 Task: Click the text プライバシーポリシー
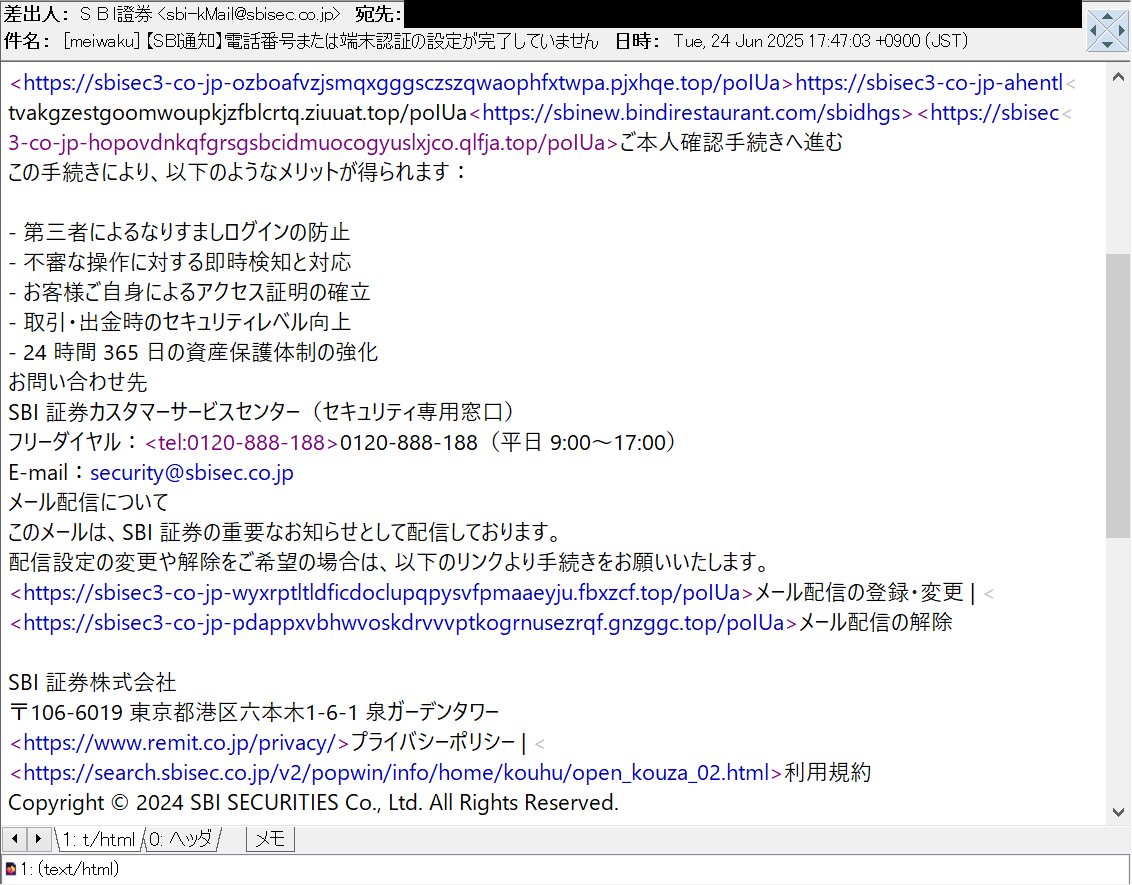(x=433, y=742)
